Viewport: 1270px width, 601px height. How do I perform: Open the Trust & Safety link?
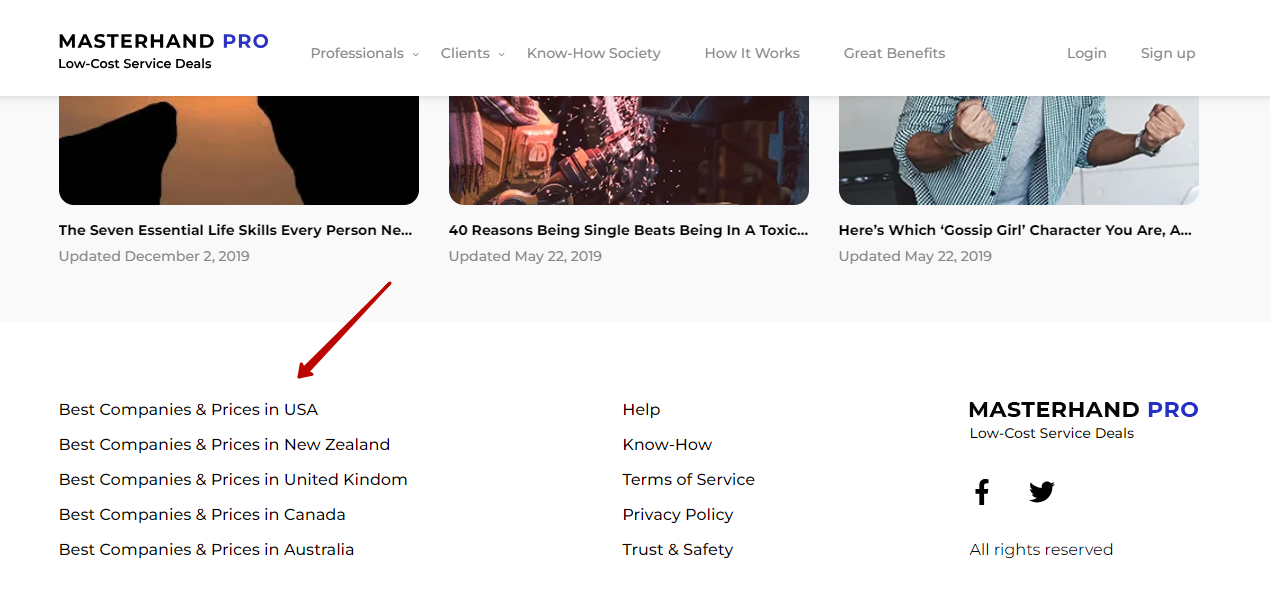[x=677, y=550]
